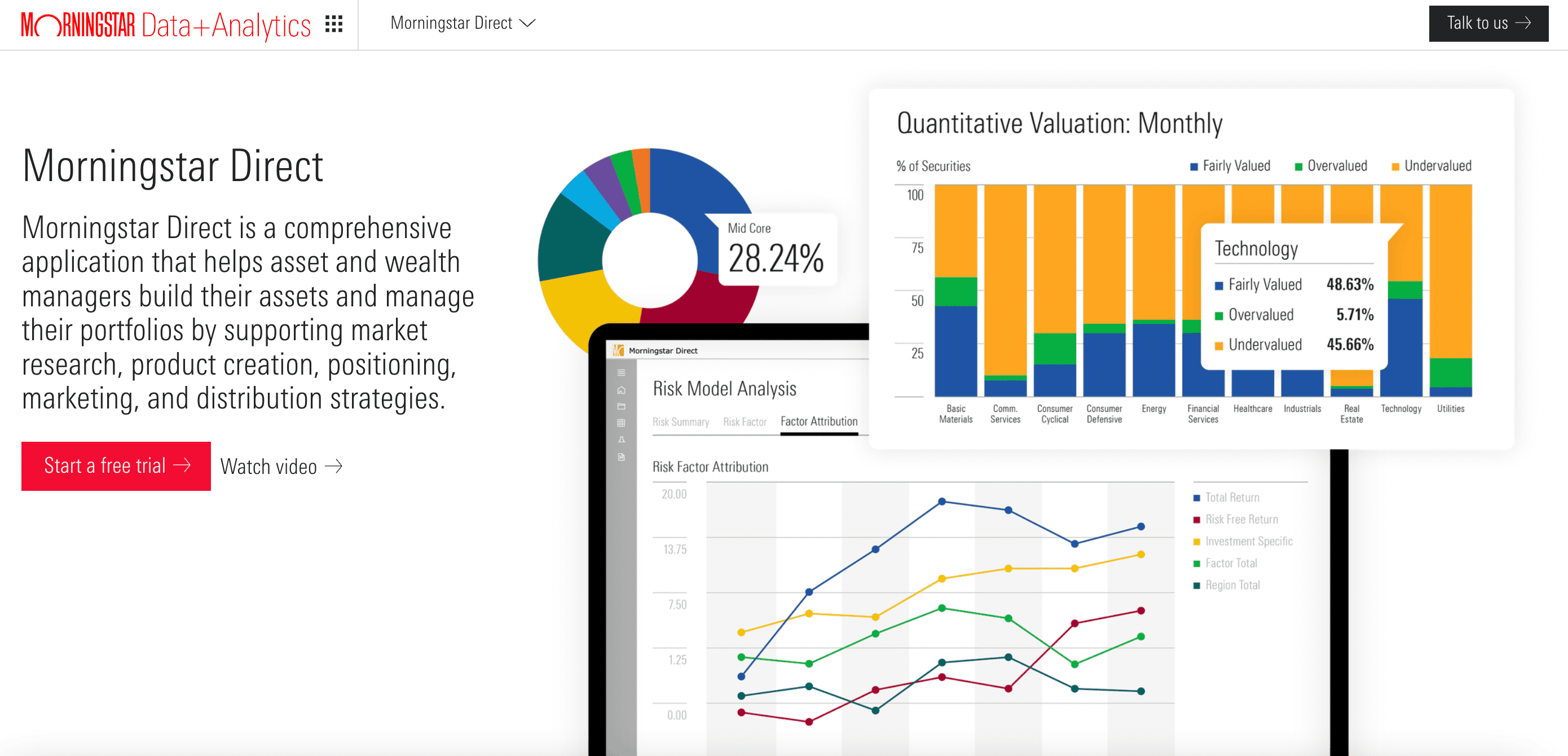Click the Investment Specific legend entry
Screen dimensions: 1568x756
[1243, 541]
